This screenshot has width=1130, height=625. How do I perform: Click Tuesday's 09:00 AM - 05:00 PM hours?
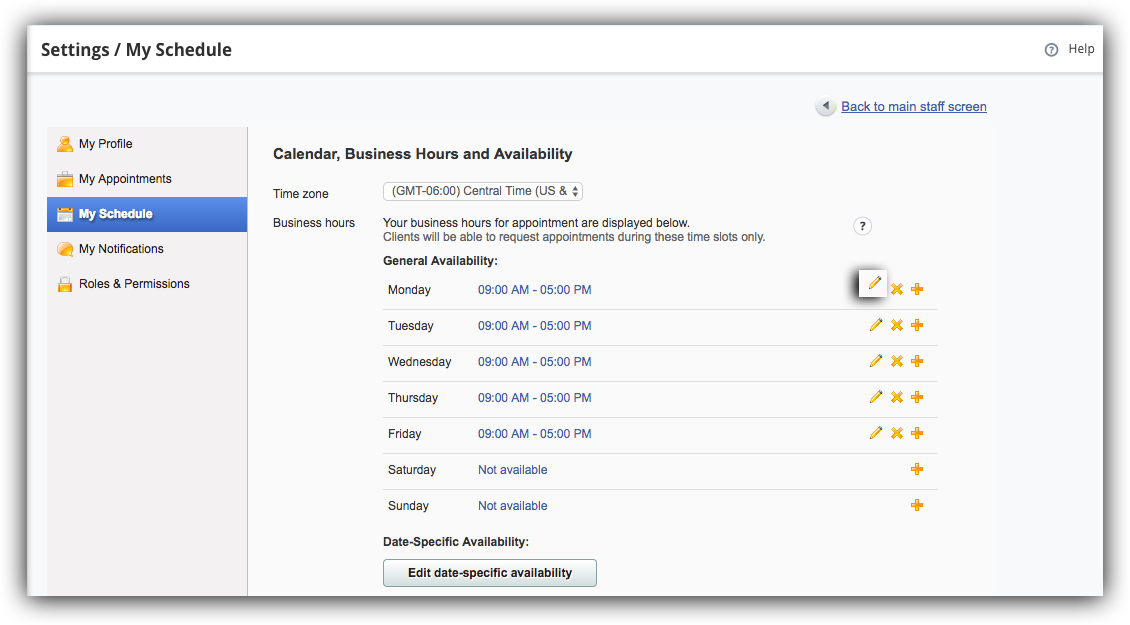[x=535, y=326]
